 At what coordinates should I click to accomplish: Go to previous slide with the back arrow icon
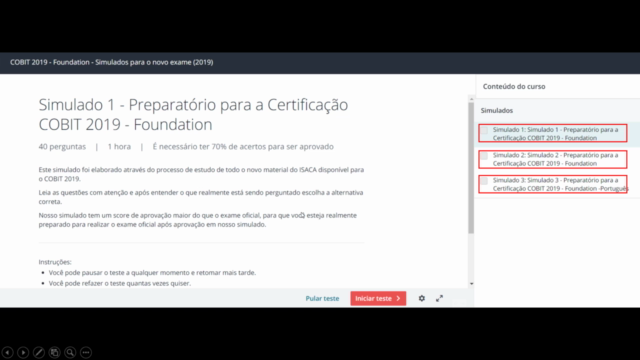(7, 352)
